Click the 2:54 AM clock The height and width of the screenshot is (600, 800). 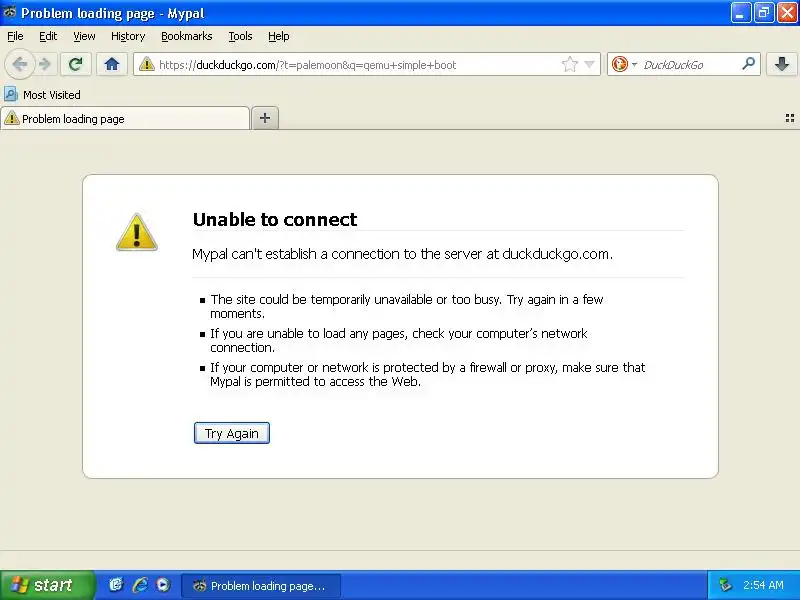click(763, 585)
